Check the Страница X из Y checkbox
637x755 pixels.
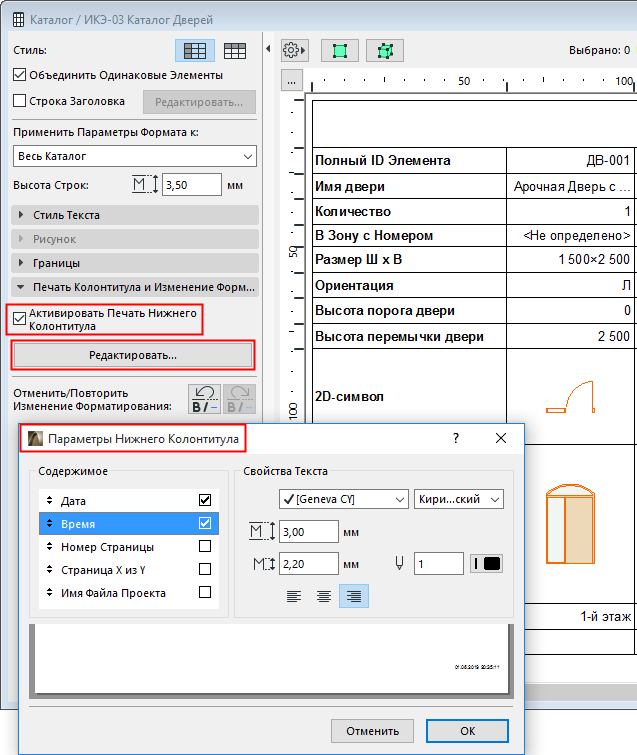point(205,569)
